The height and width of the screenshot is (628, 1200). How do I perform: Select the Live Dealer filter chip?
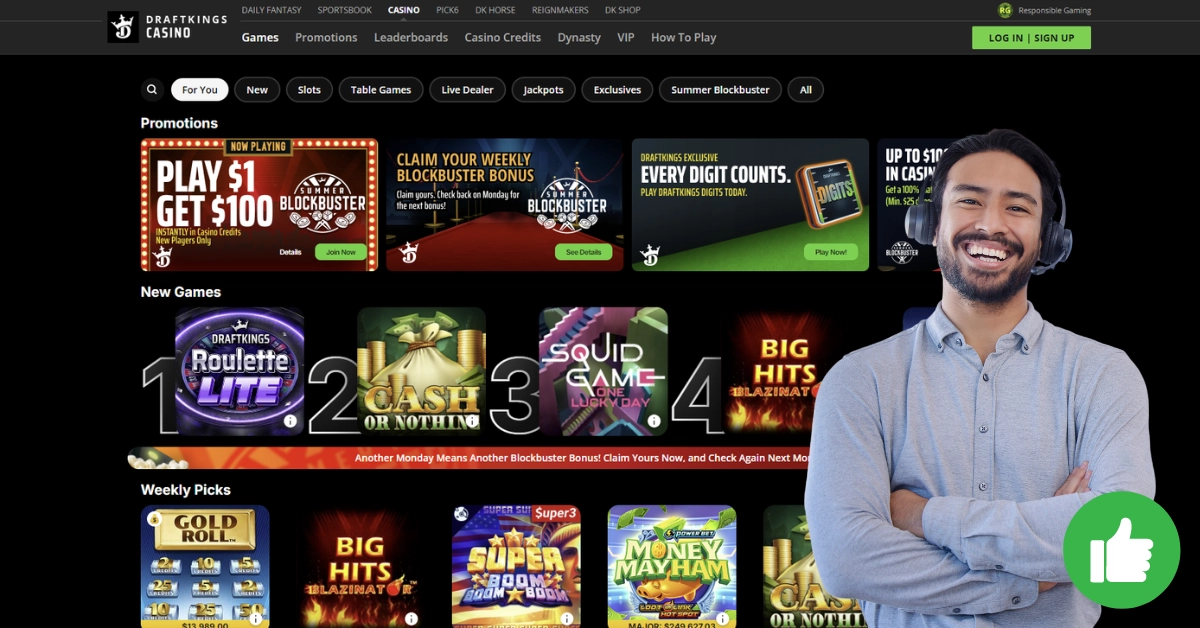click(x=468, y=90)
